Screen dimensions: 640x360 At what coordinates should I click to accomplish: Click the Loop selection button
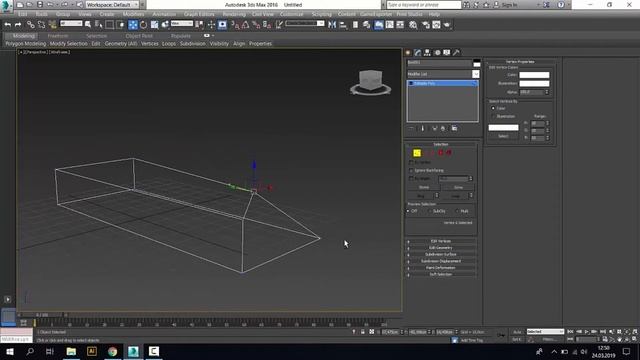[456, 196]
